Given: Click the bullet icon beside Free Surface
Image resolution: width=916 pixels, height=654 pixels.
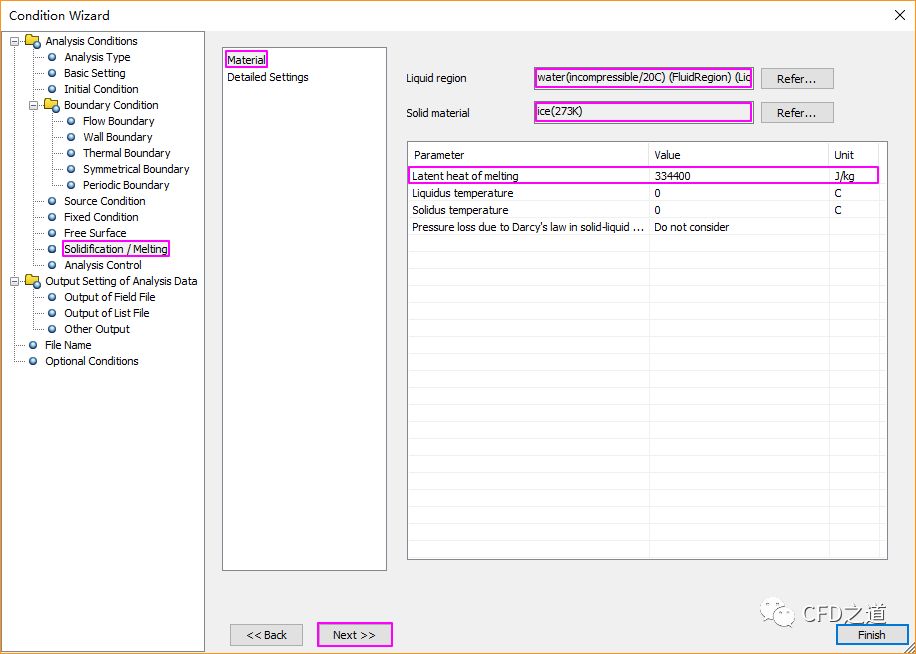Looking at the screenshot, I should [x=52, y=233].
